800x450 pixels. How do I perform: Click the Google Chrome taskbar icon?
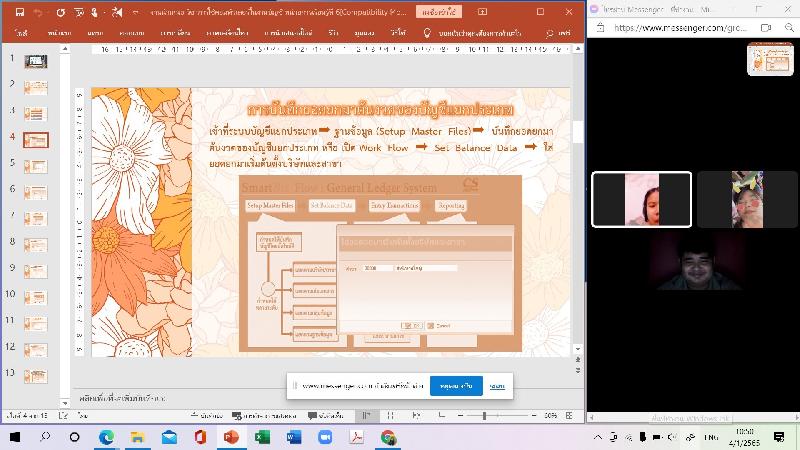tap(388, 437)
